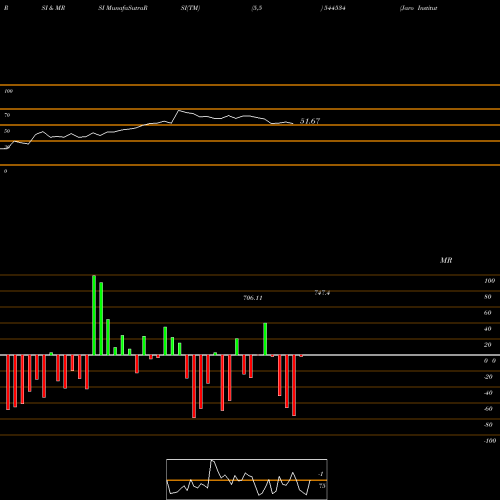Click the 'SI & MR' header text
The image size is (500, 500).
53,8
